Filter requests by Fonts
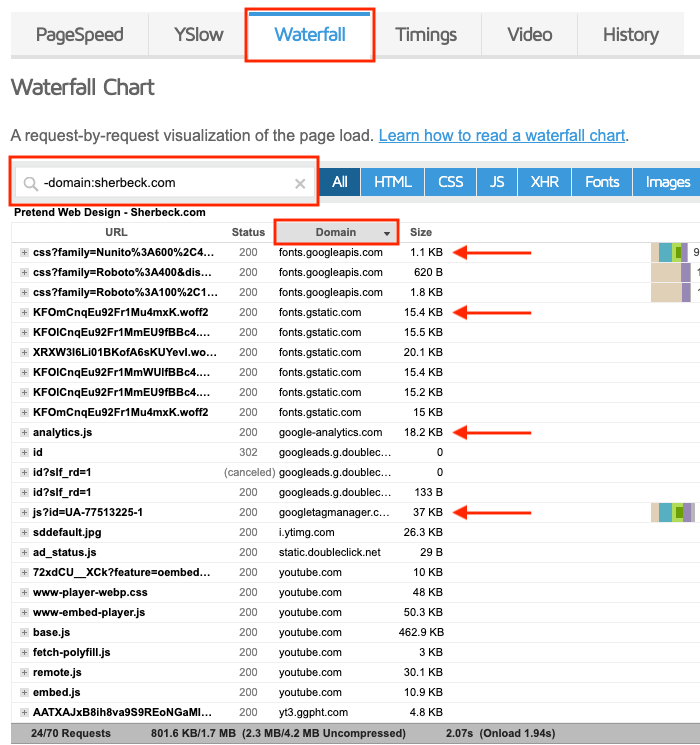This screenshot has width=700, height=745. pyautogui.click(x=602, y=182)
